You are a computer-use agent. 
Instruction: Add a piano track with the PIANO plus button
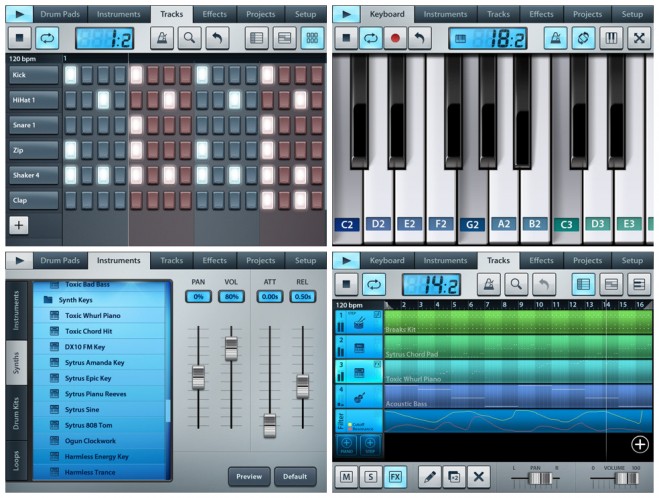(x=347, y=445)
